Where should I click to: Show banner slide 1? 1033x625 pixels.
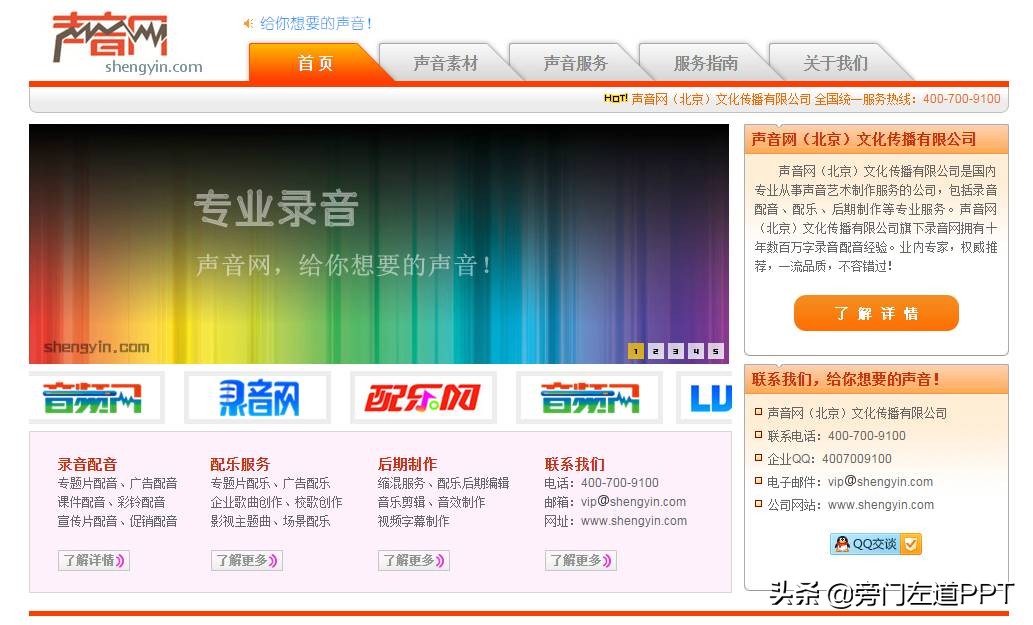coord(635,351)
